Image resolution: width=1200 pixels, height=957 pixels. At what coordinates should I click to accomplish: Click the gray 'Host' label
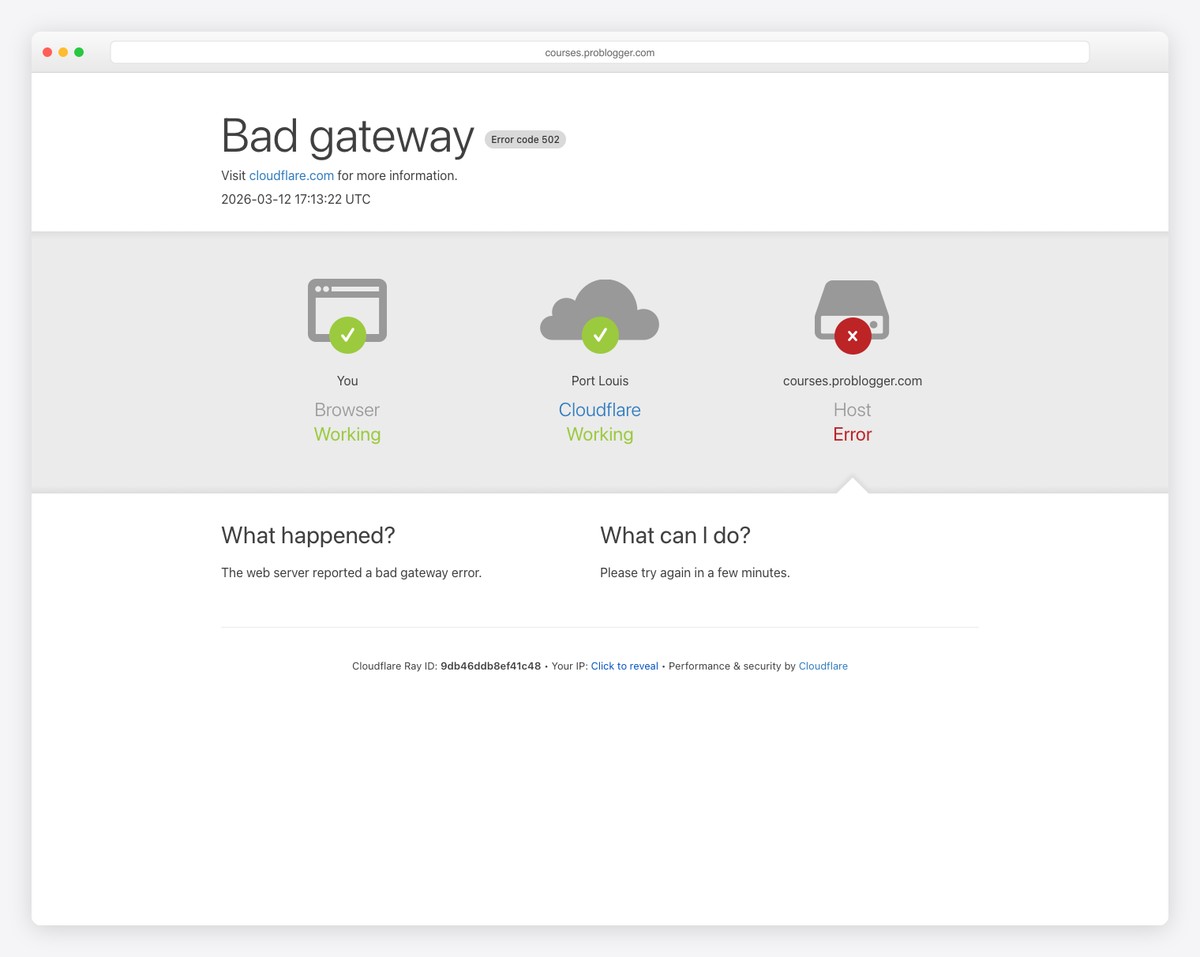(x=852, y=410)
